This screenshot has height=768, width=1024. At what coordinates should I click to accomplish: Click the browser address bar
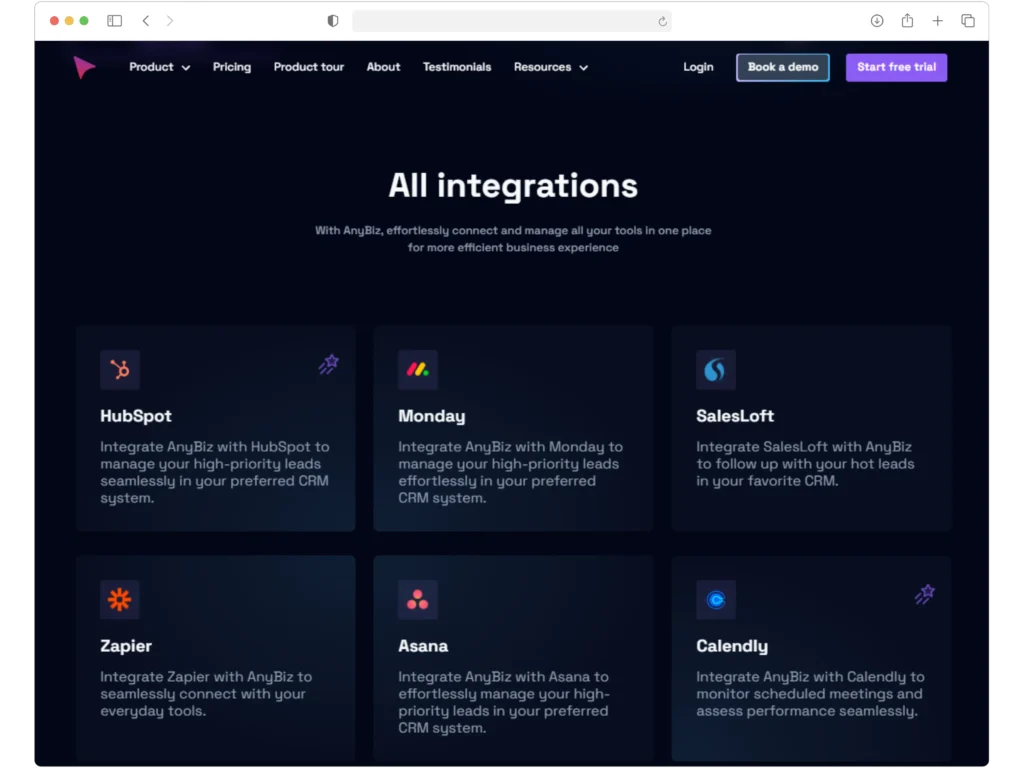(x=512, y=21)
